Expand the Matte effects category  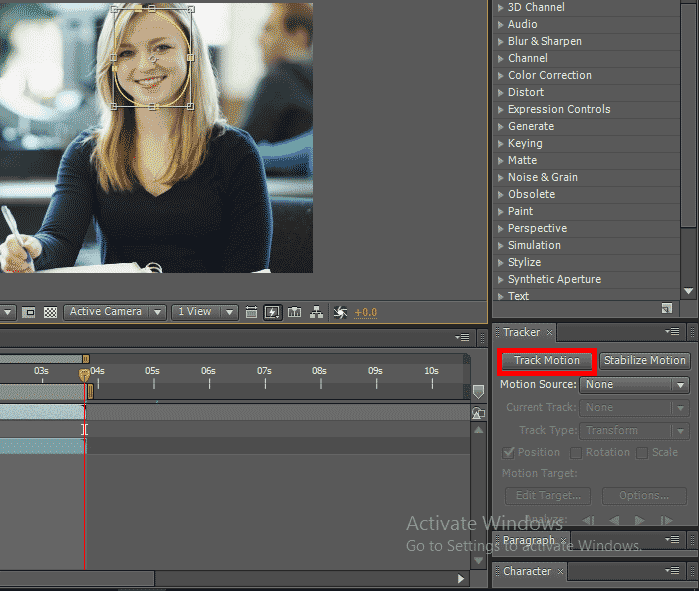click(501, 160)
